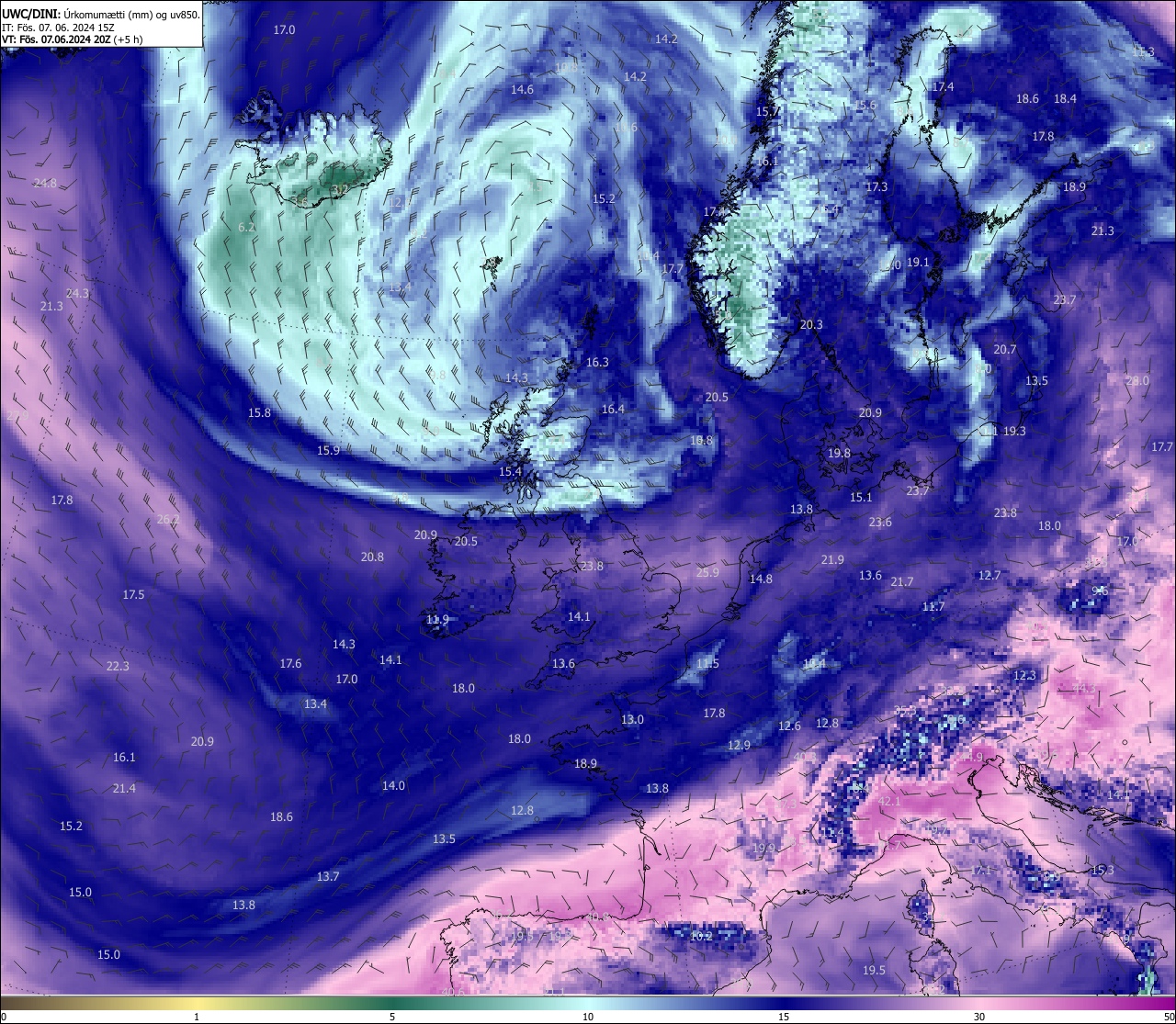The height and width of the screenshot is (1024, 1176).
Task: Click the 11.5 value over southeast England
Action: click(x=707, y=664)
